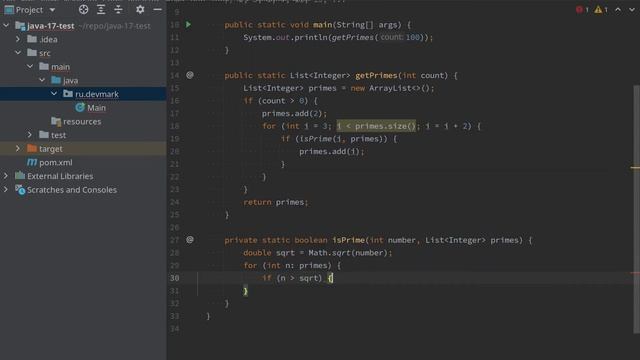Screen dimensions: 640x360
Task: Open the Project view dropdown
Action: (x=52, y=10)
